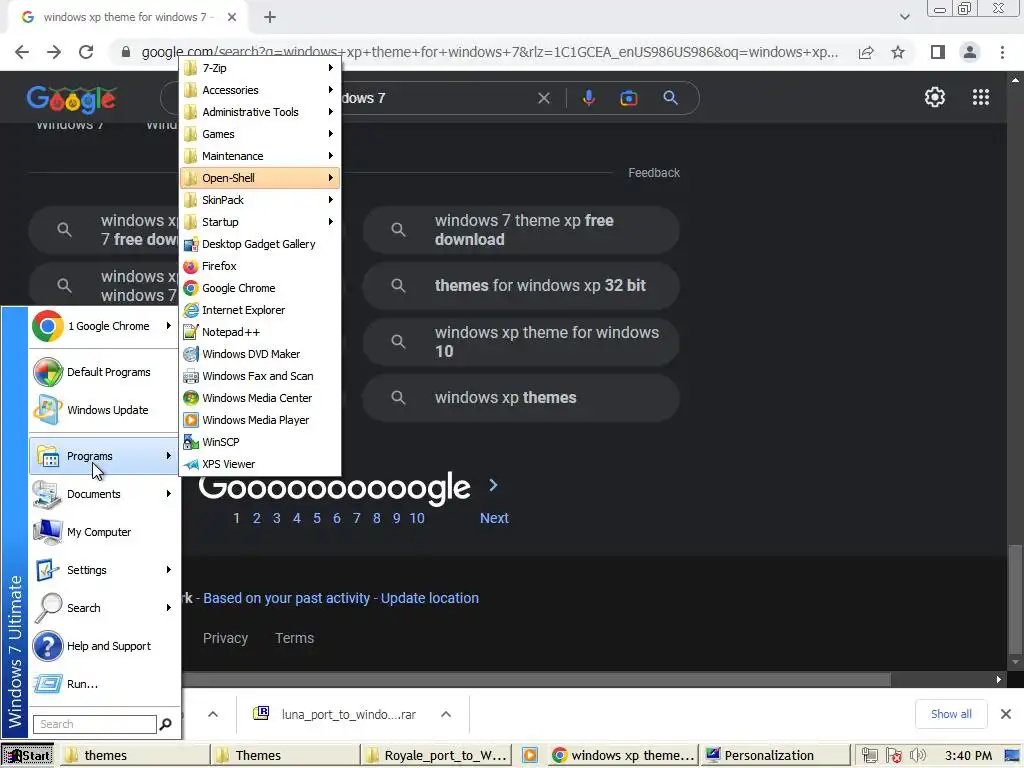This screenshot has width=1024, height=768.
Task: Reload the current page
Action: (86, 52)
